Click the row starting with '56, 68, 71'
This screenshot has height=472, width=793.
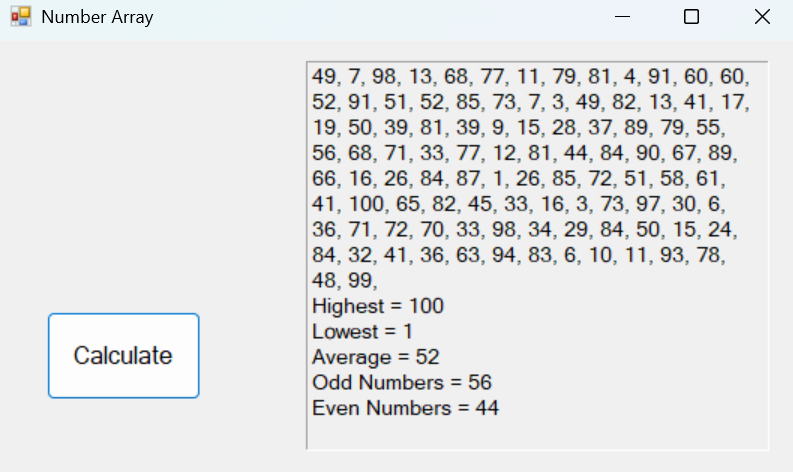pyautogui.click(x=525, y=154)
